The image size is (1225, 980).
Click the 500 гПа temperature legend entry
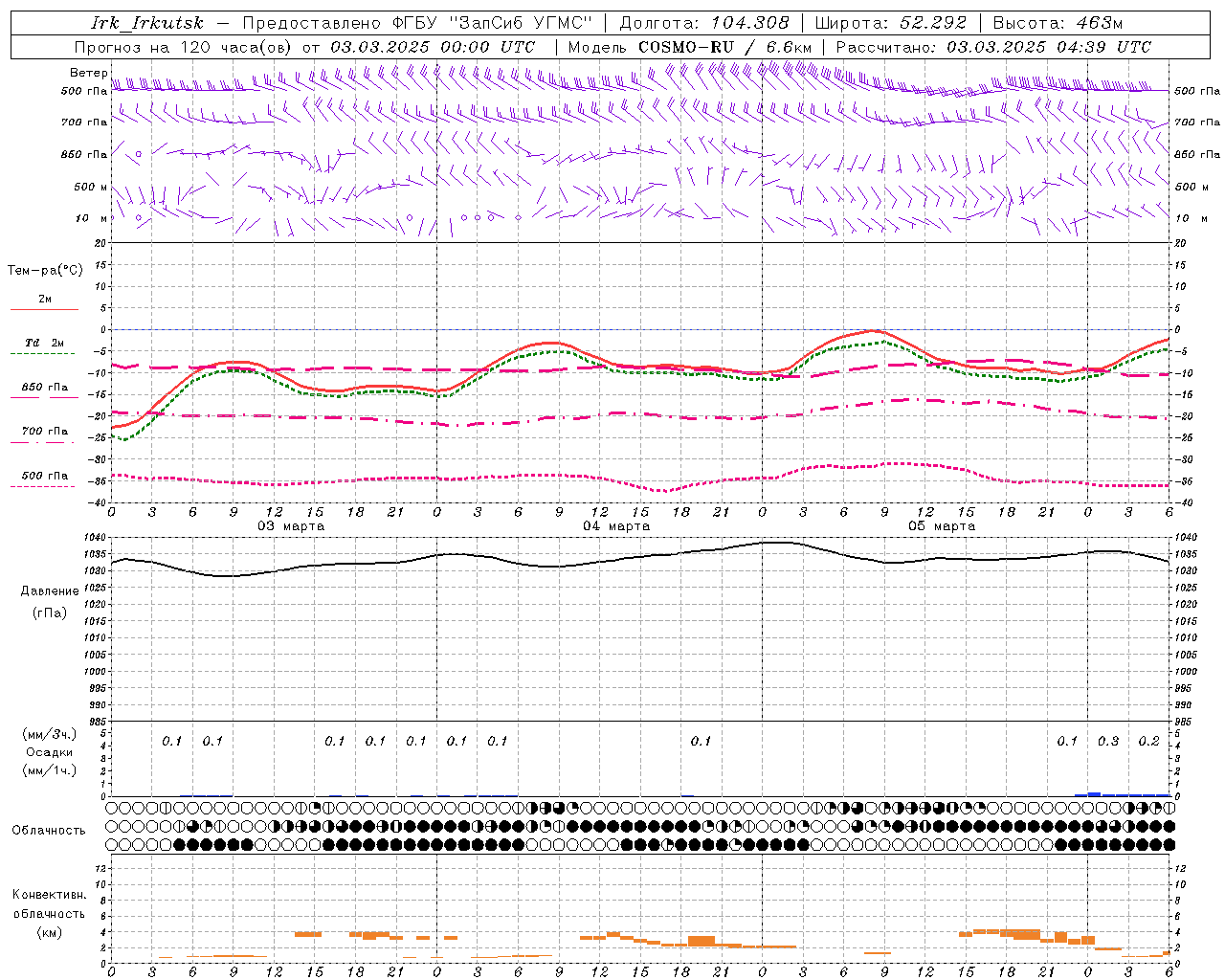pos(45,476)
